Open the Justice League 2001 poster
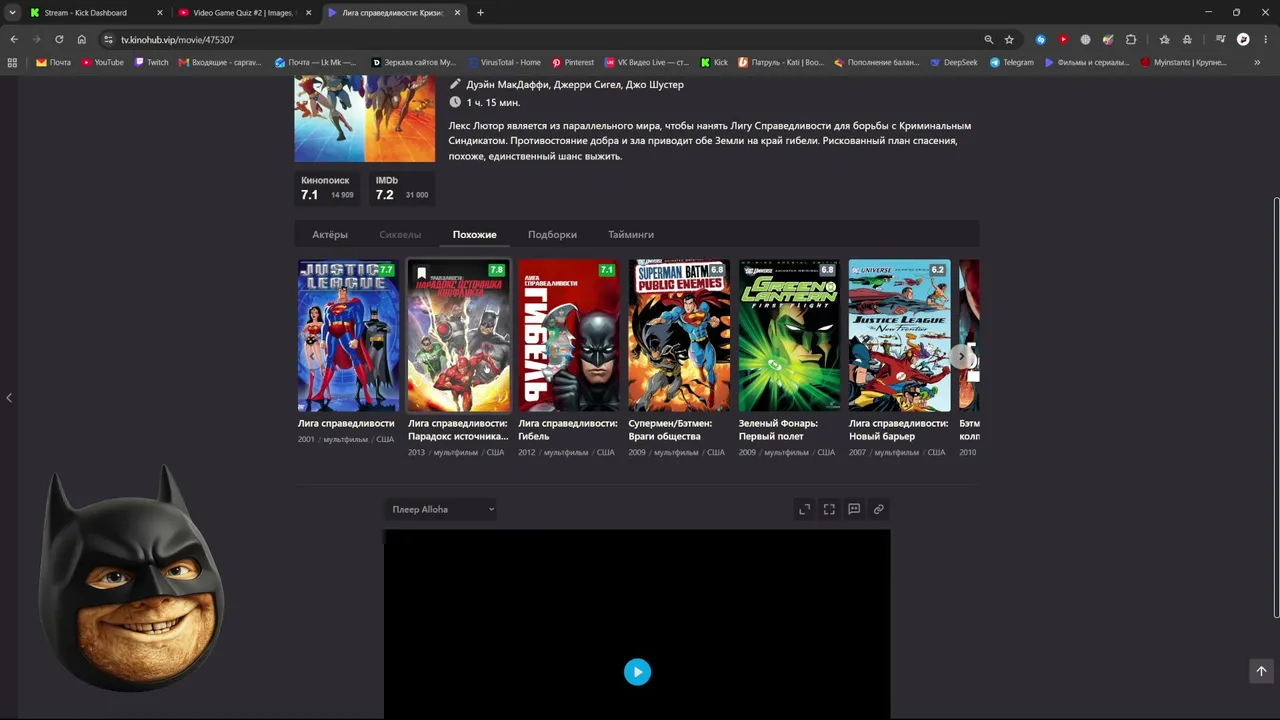The height and width of the screenshot is (720, 1280). coord(348,335)
